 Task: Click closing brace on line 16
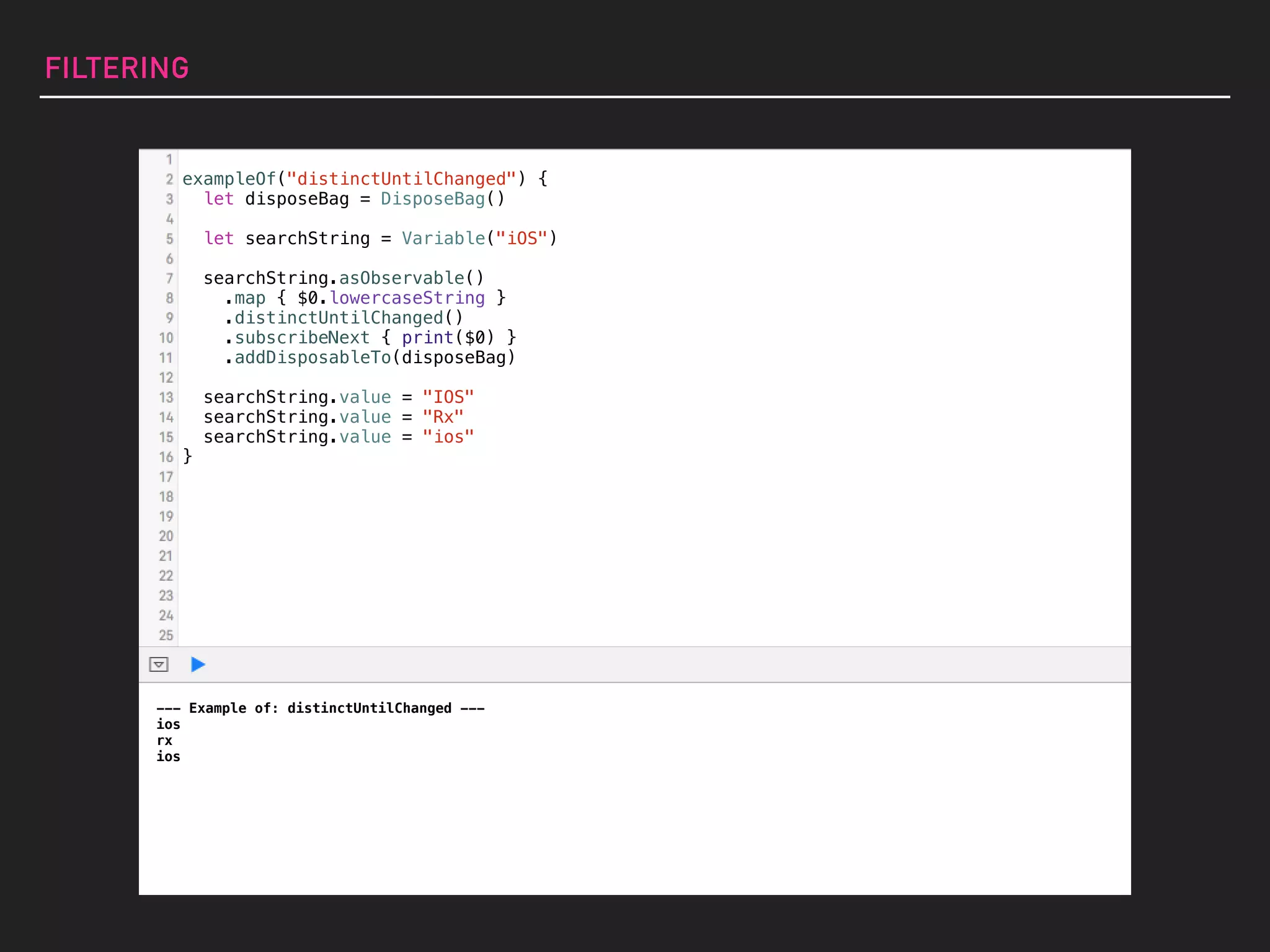click(187, 456)
